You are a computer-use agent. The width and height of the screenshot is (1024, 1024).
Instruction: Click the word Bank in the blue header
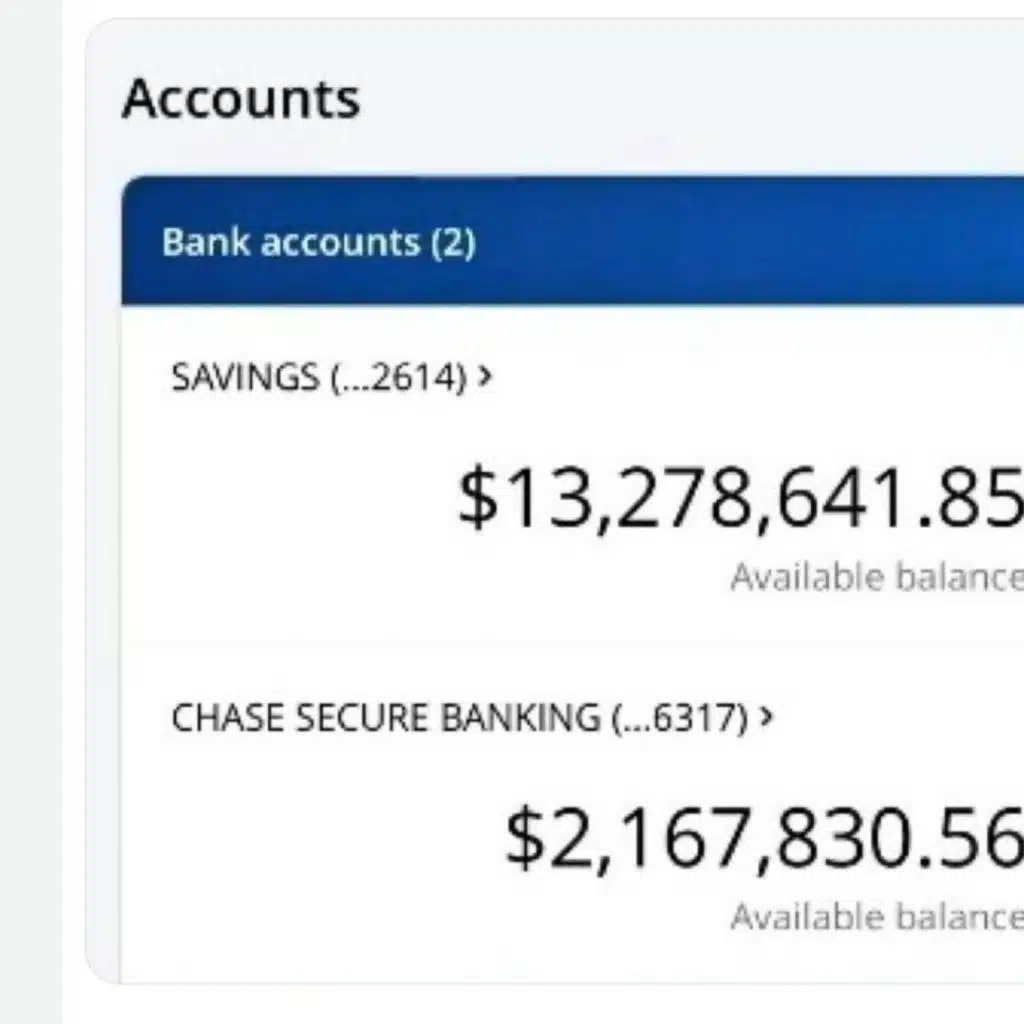pyautogui.click(x=192, y=242)
